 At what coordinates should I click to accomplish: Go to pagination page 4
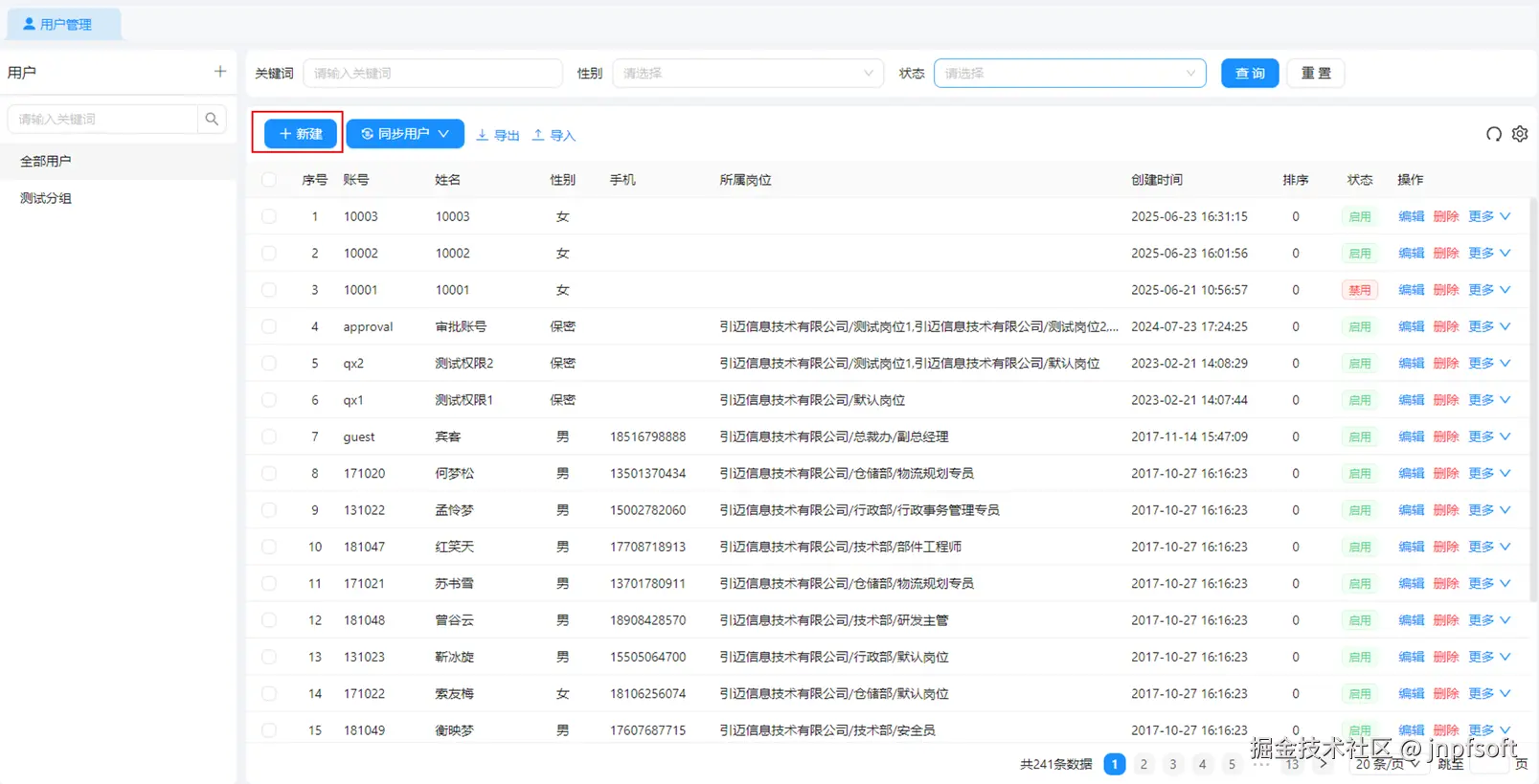[x=1202, y=764]
